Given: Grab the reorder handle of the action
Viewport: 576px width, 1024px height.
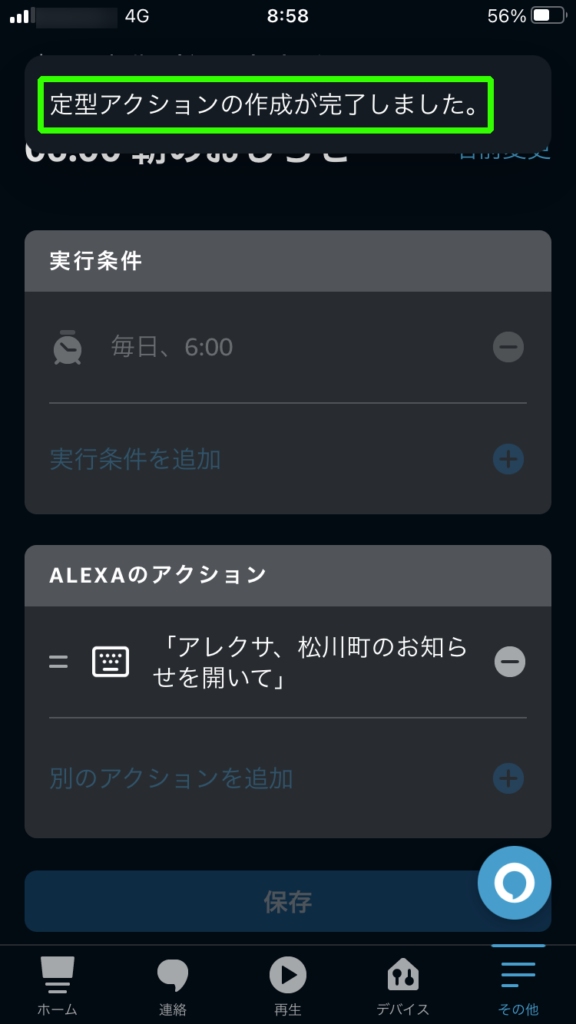Looking at the screenshot, I should coord(59,662).
